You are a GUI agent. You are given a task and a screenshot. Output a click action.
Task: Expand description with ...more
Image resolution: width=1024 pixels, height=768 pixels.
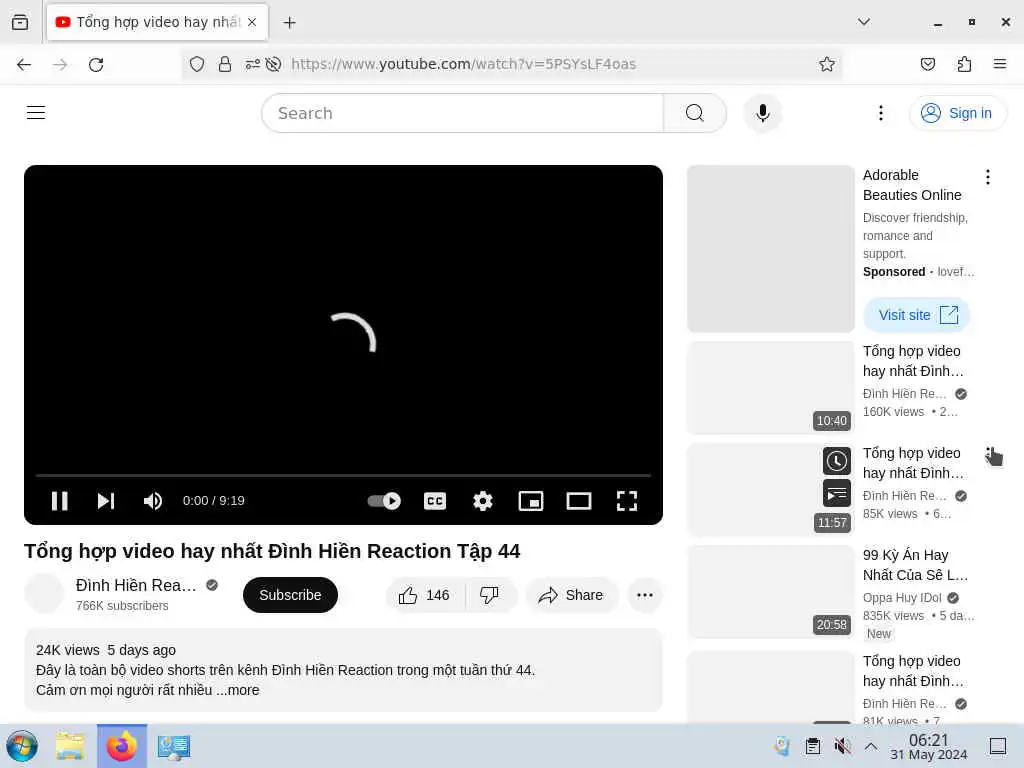click(x=238, y=690)
